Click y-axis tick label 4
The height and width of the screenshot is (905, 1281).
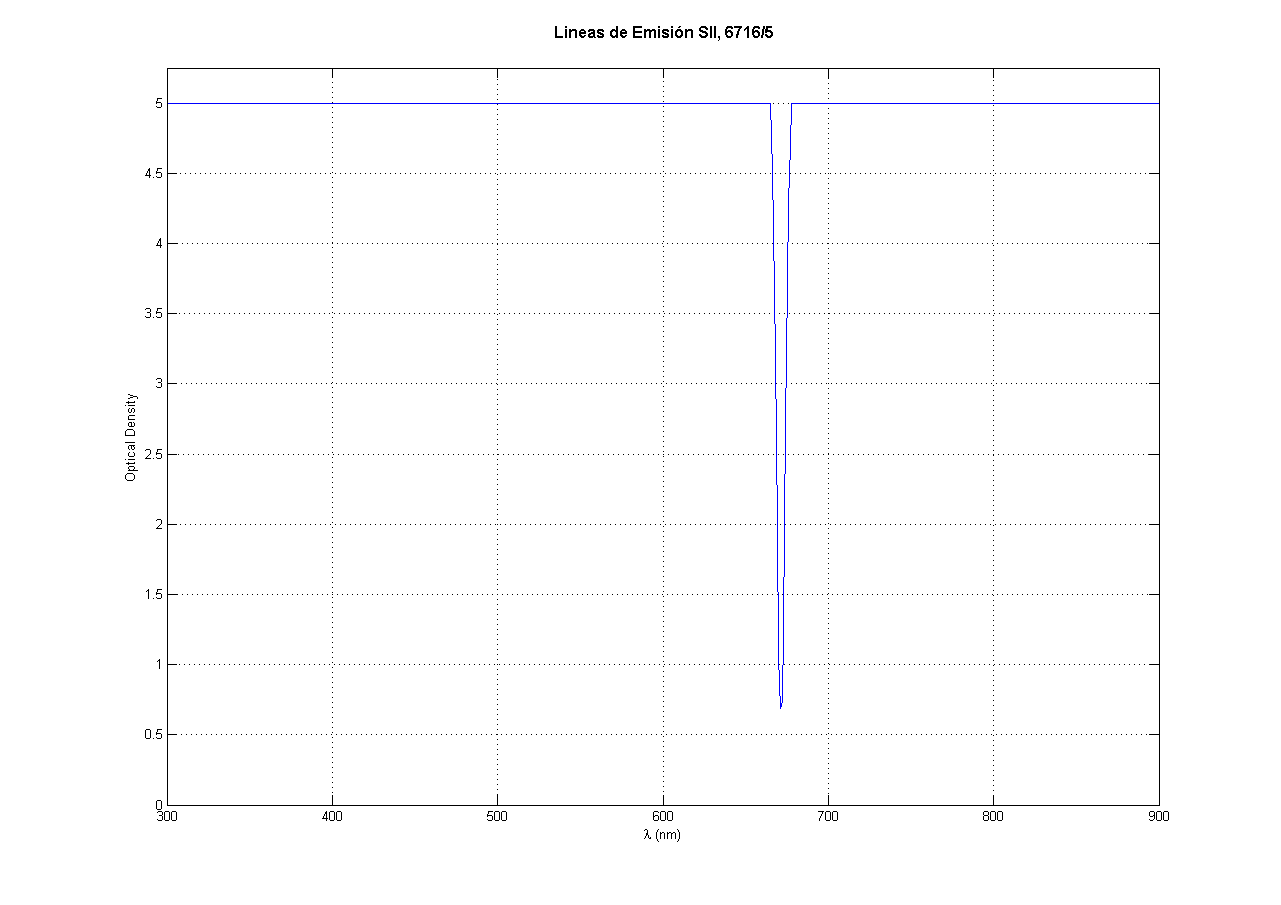[x=159, y=244]
